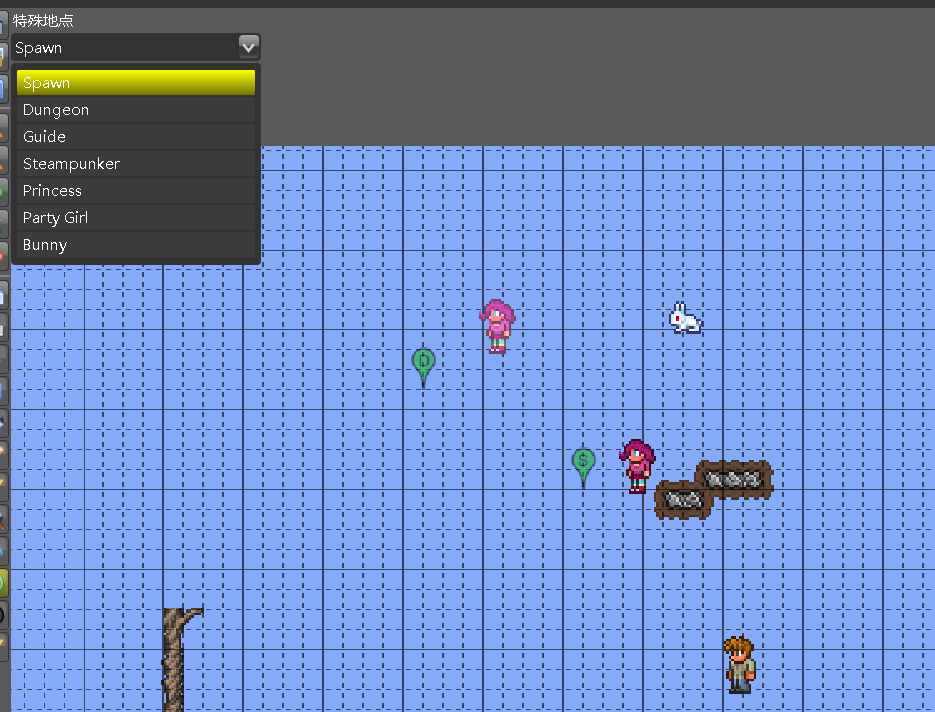Click the 特殊地点 panel label
Screen dimensions: 935x712
click(43, 20)
